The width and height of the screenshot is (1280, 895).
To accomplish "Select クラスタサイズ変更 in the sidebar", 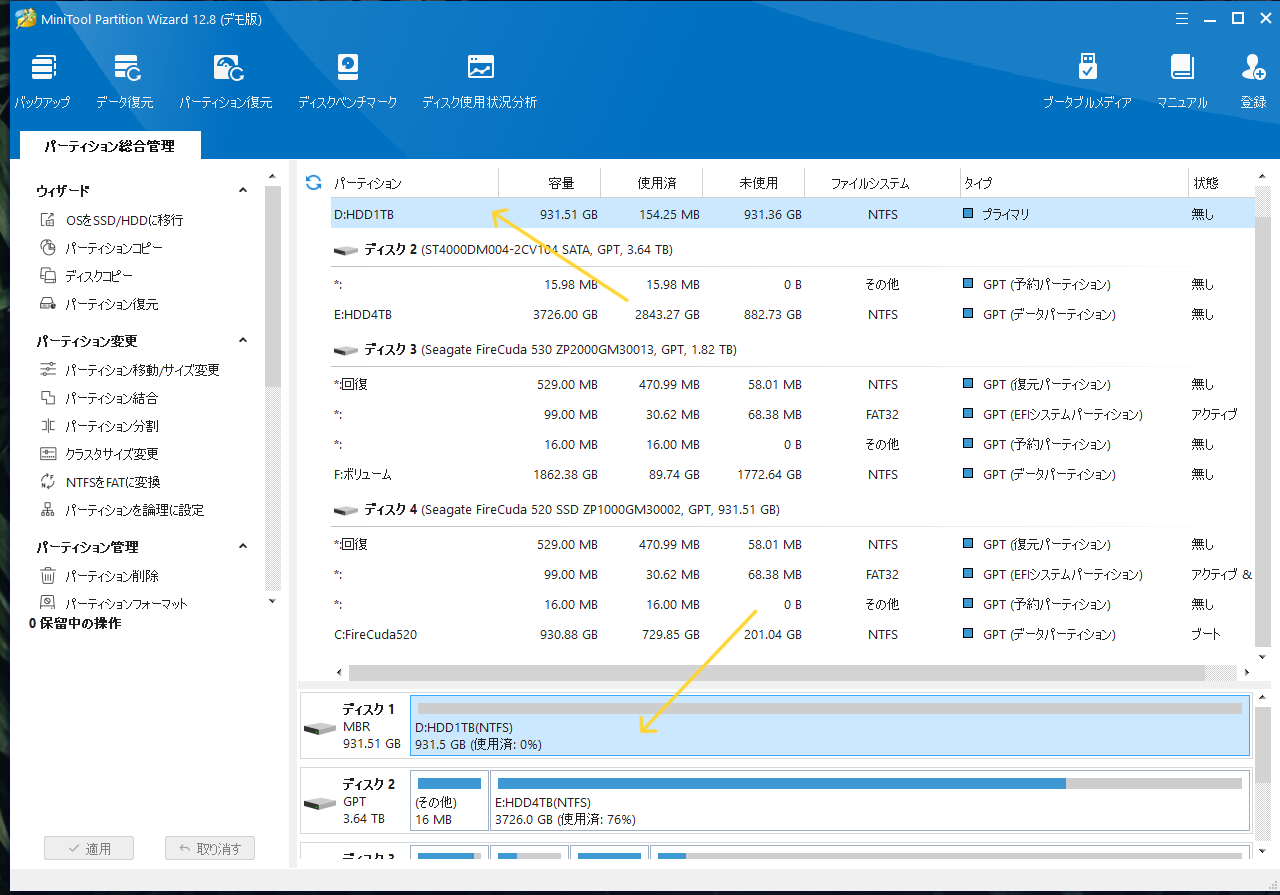I will (x=99, y=454).
